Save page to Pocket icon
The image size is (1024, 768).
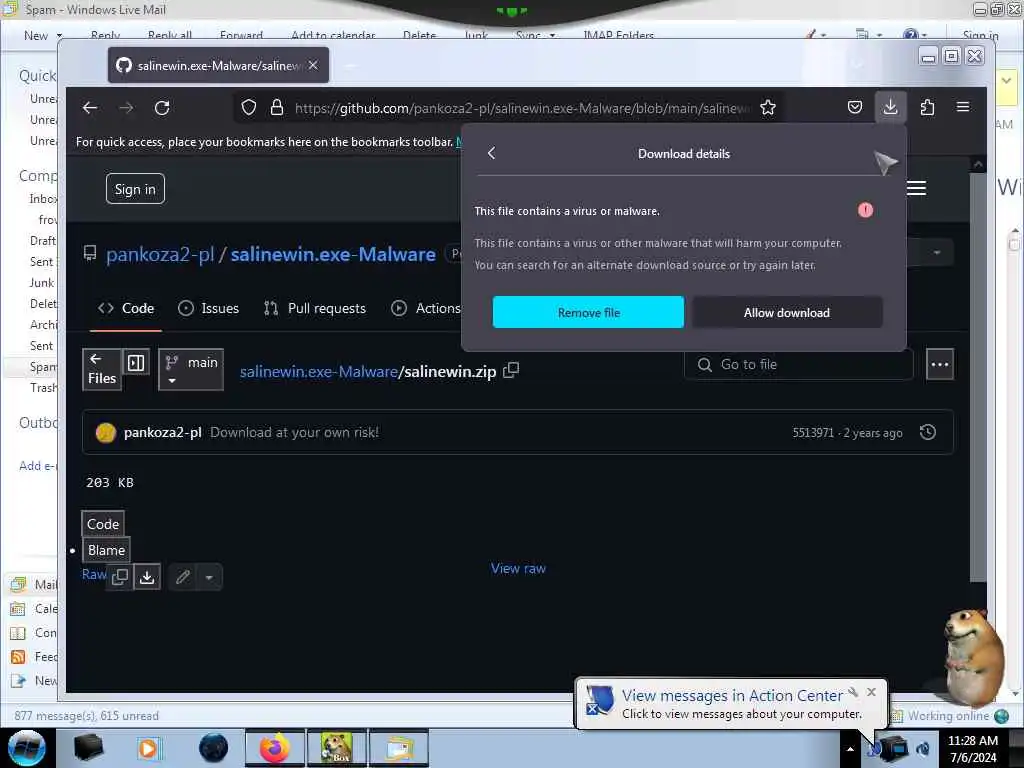tap(855, 107)
